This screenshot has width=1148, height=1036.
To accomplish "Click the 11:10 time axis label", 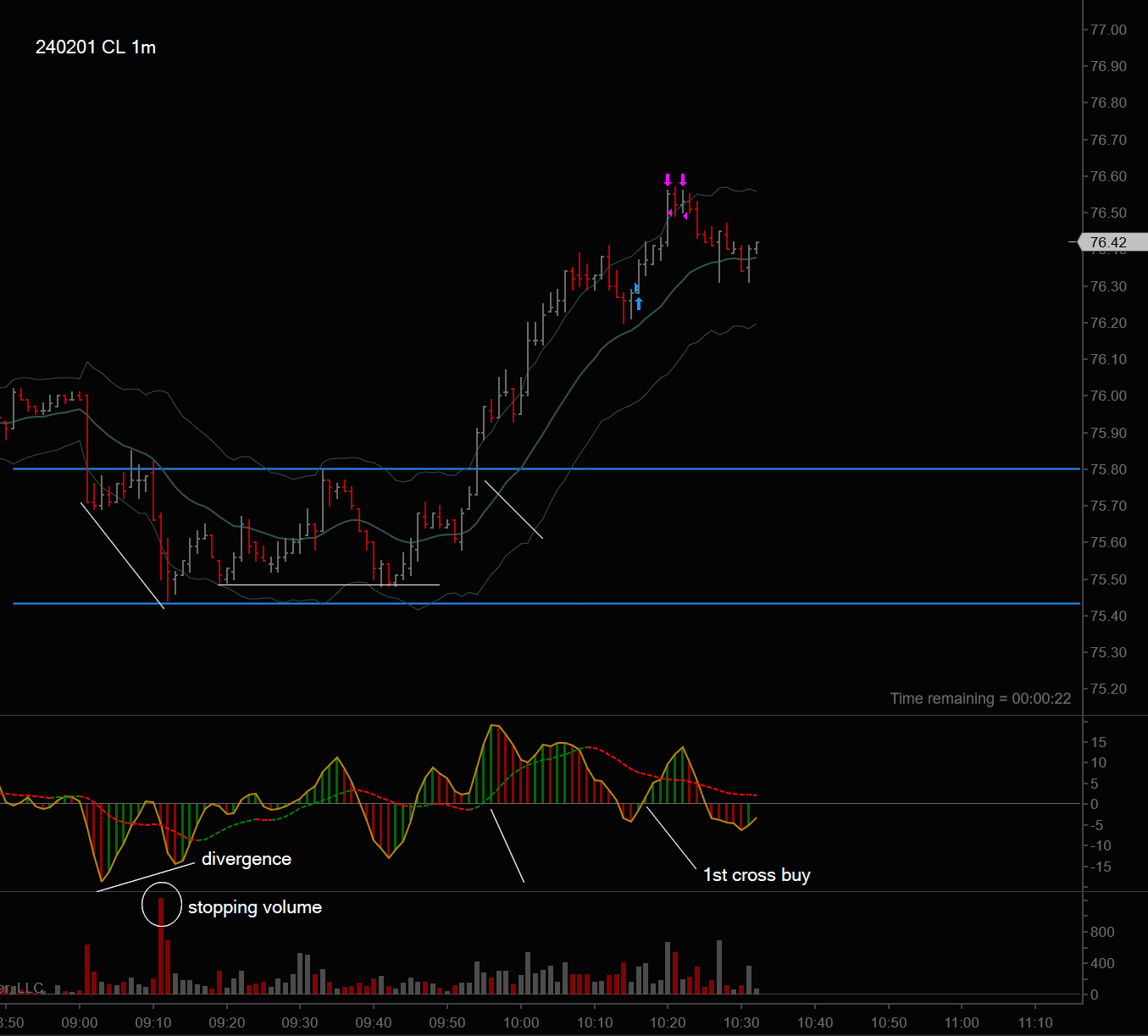I will pos(1035,1022).
